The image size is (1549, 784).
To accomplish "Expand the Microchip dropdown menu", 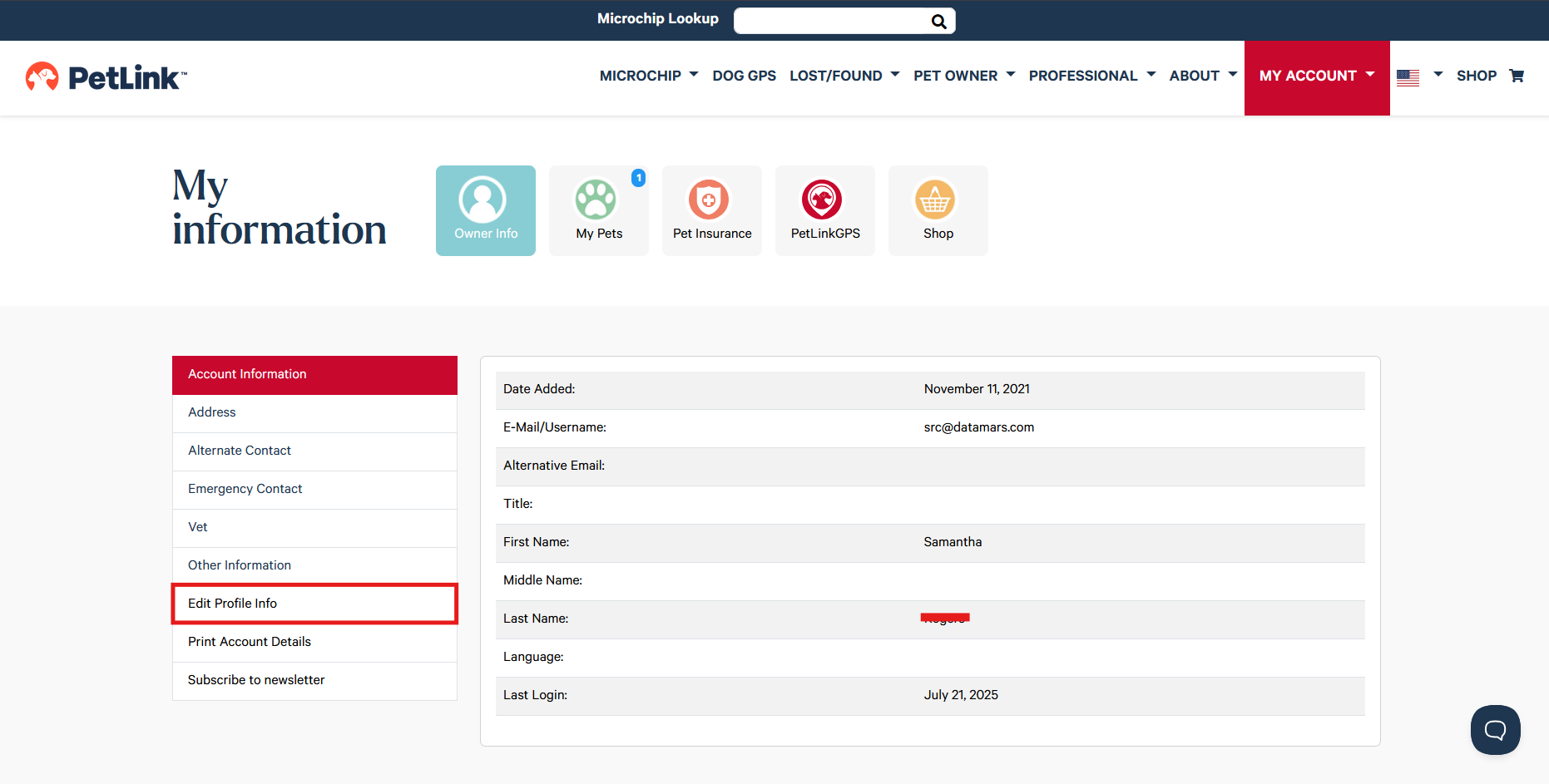I will coord(648,76).
